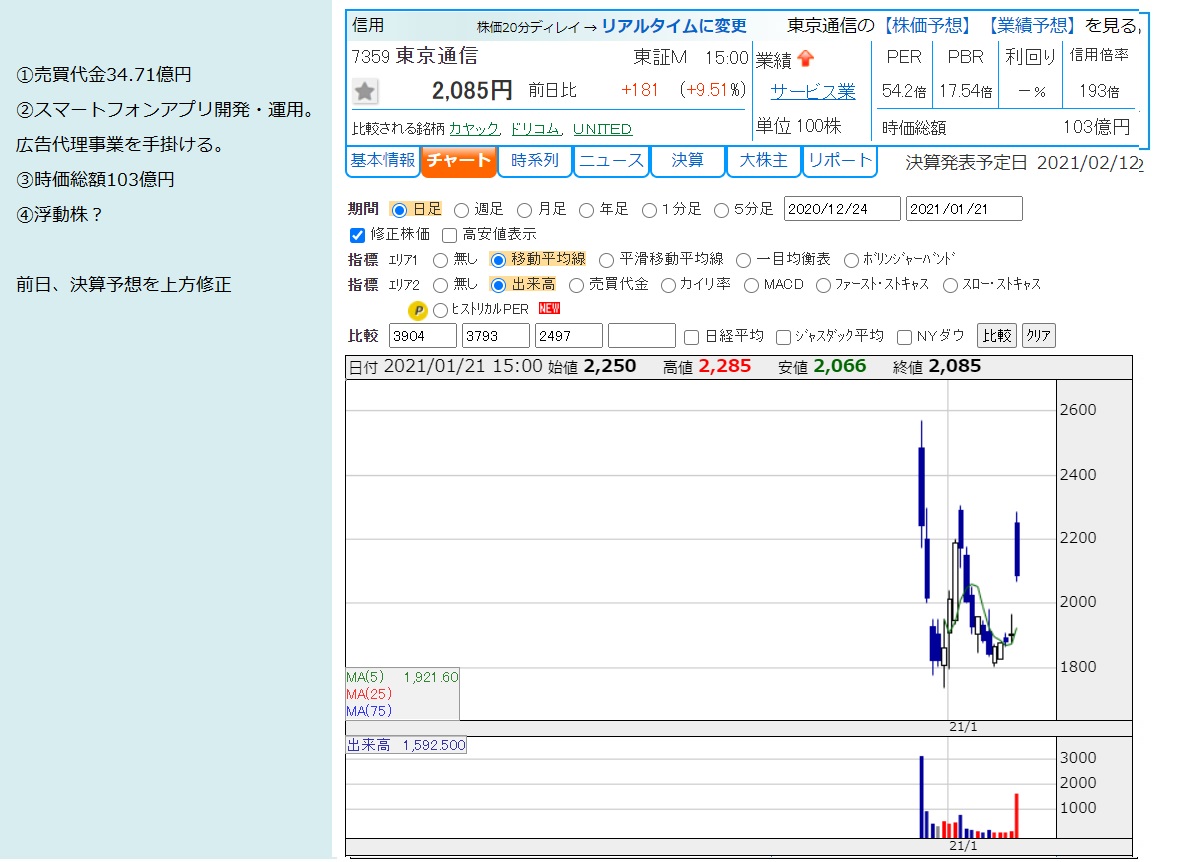Switch to the ニュース tab
The width and height of the screenshot is (1178, 862).
611,161
